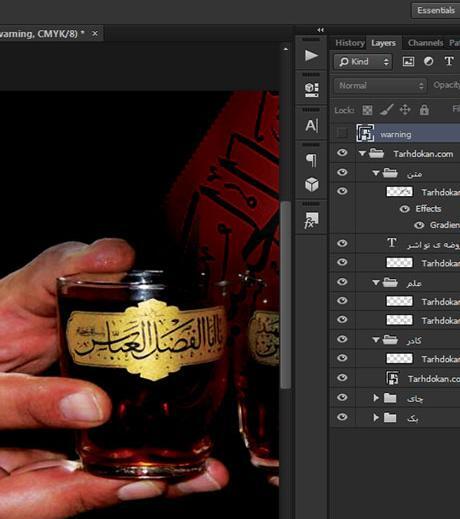Collapse the Tarhdokan.com group
This screenshot has width=460, height=519.
pyautogui.click(x=362, y=153)
